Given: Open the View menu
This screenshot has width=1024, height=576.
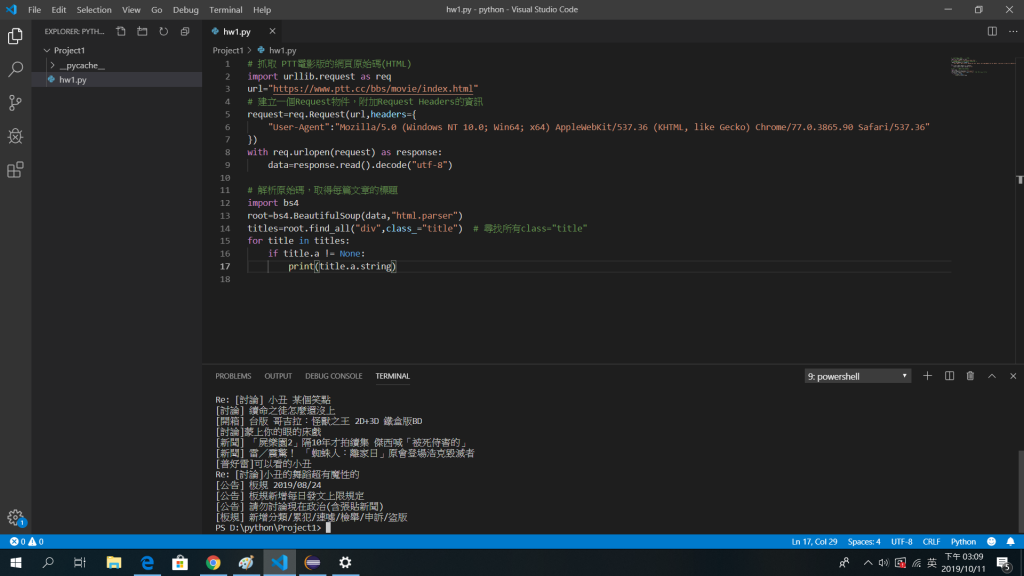Looking at the screenshot, I should [131, 10].
